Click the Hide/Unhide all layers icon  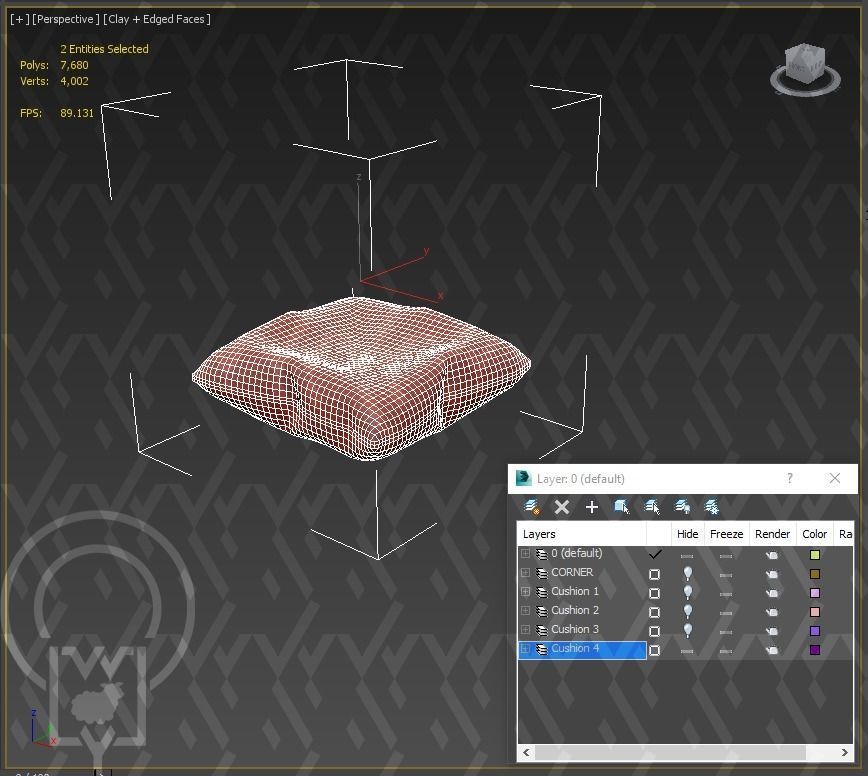pos(681,506)
